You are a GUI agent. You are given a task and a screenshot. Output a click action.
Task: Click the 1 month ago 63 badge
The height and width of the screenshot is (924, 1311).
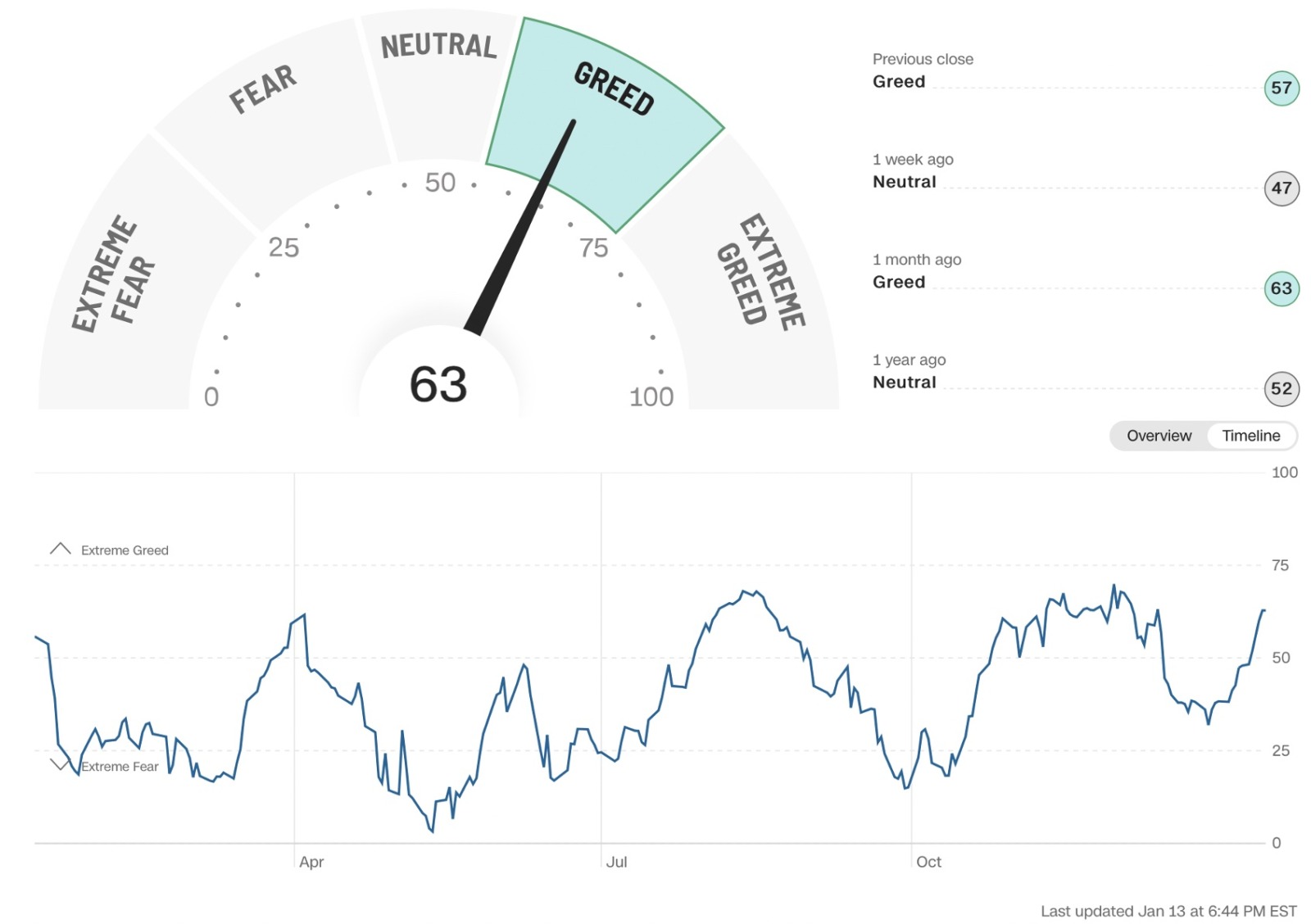(1282, 288)
